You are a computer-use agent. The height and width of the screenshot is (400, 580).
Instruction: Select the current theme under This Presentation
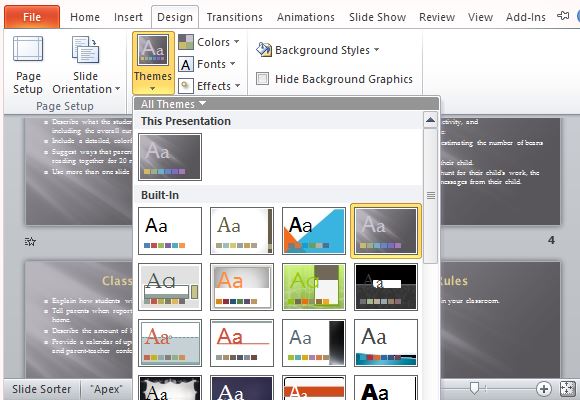pyautogui.click(x=170, y=157)
